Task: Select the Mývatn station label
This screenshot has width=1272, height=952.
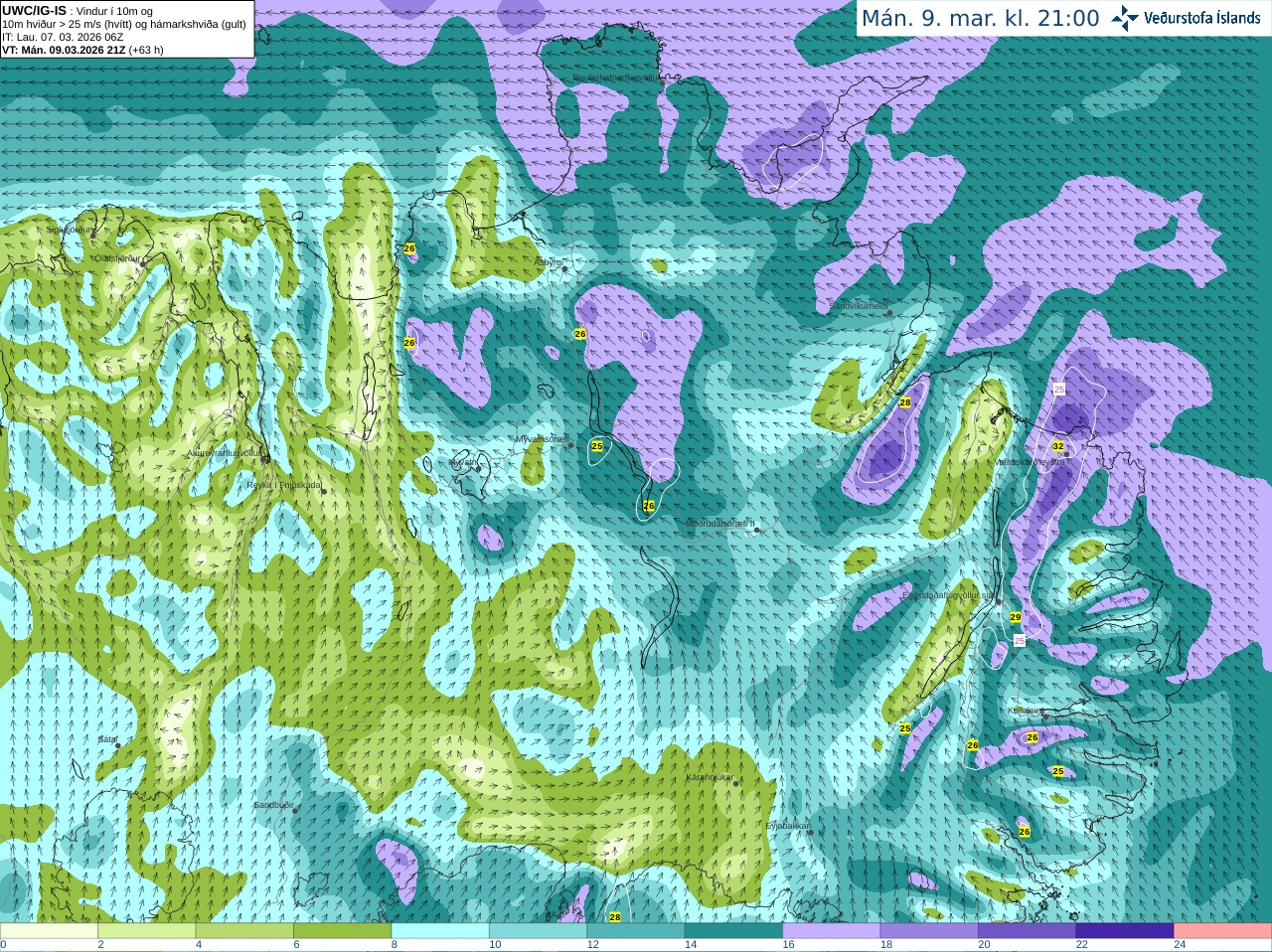Action: coord(463,462)
